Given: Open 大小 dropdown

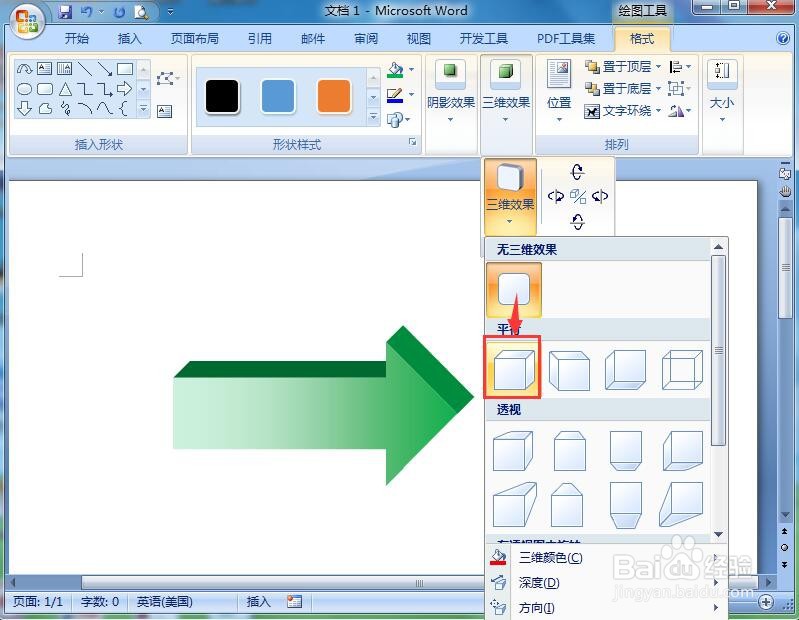Looking at the screenshot, I should click(x=722, y=92).
